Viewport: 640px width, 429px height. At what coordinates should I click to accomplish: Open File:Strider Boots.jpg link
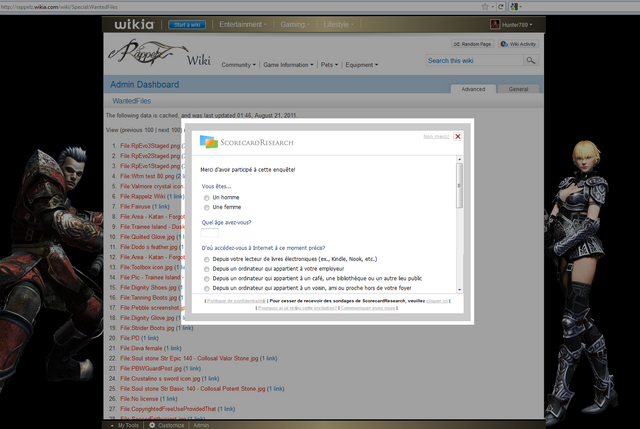click(x=147, y=328)
